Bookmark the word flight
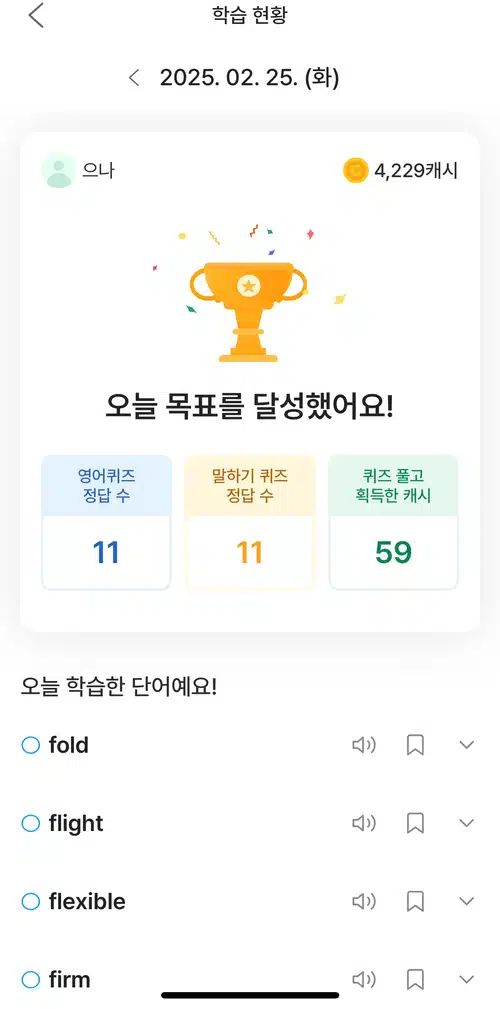 click(416, 823)
